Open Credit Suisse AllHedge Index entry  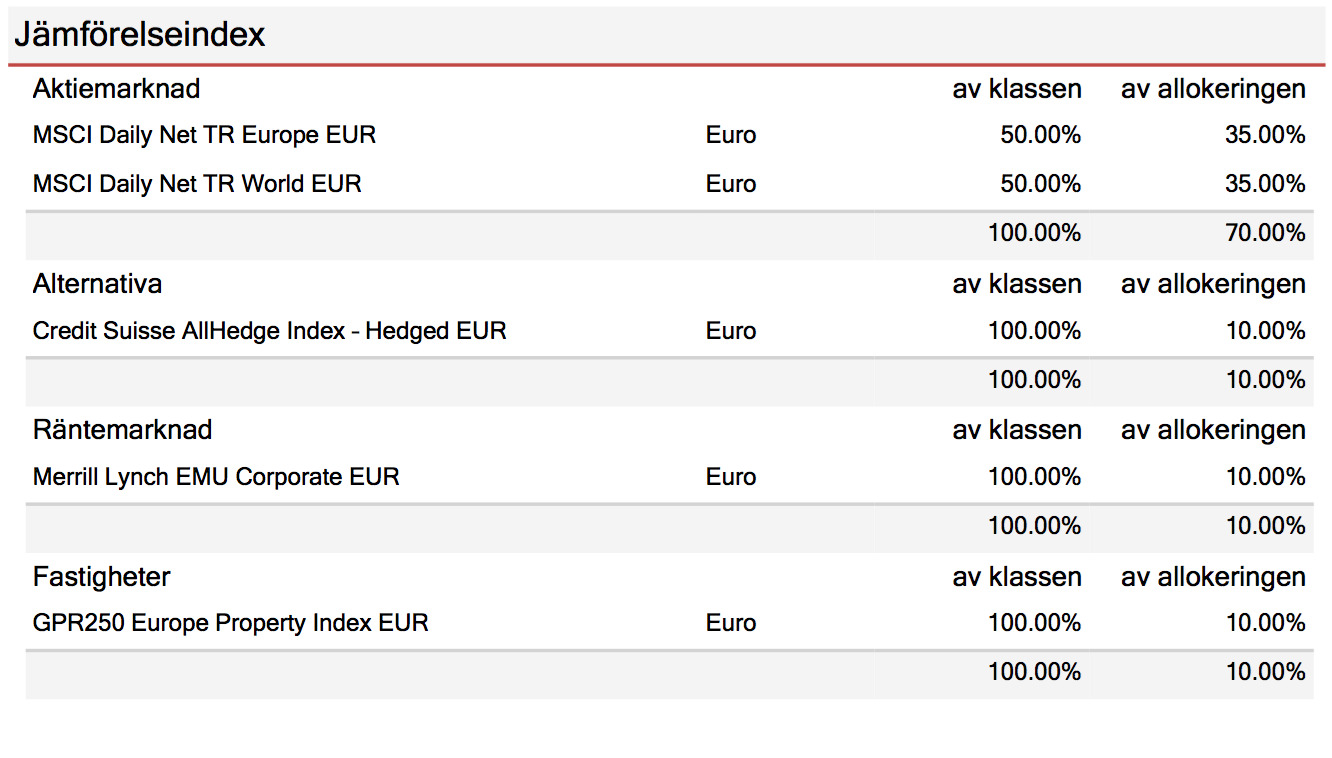pyautogui.click(x=269, y=331)
